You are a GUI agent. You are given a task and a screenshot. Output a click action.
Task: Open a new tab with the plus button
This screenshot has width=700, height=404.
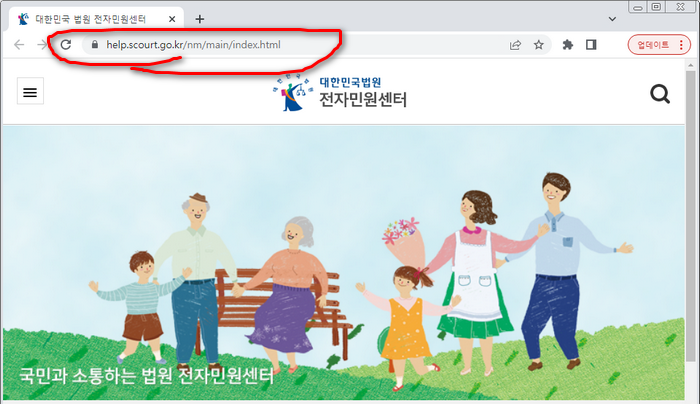coord(200,19)
